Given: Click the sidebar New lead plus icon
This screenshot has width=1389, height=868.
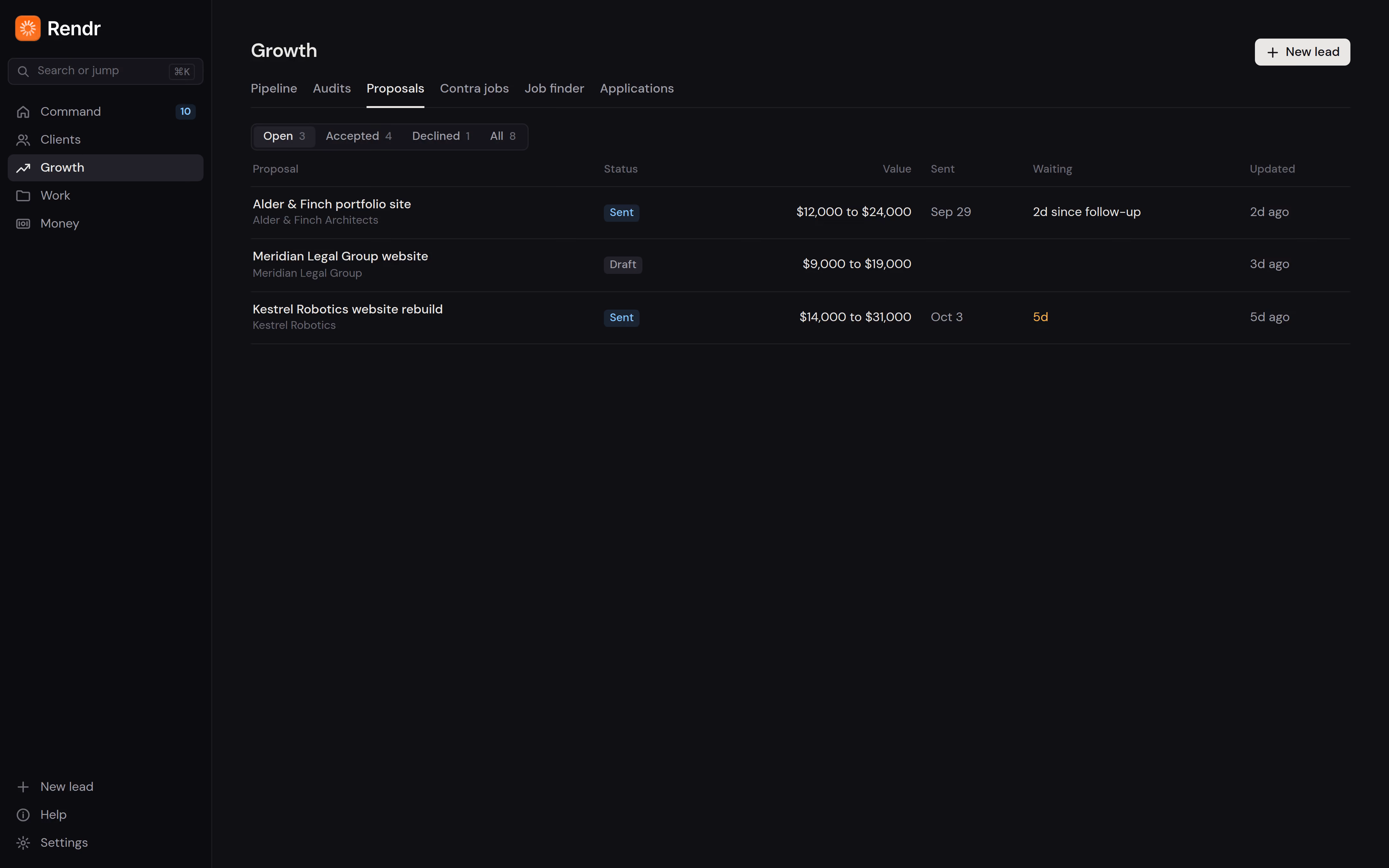Looking at the screenshot, I should click(x=23, y=787).
